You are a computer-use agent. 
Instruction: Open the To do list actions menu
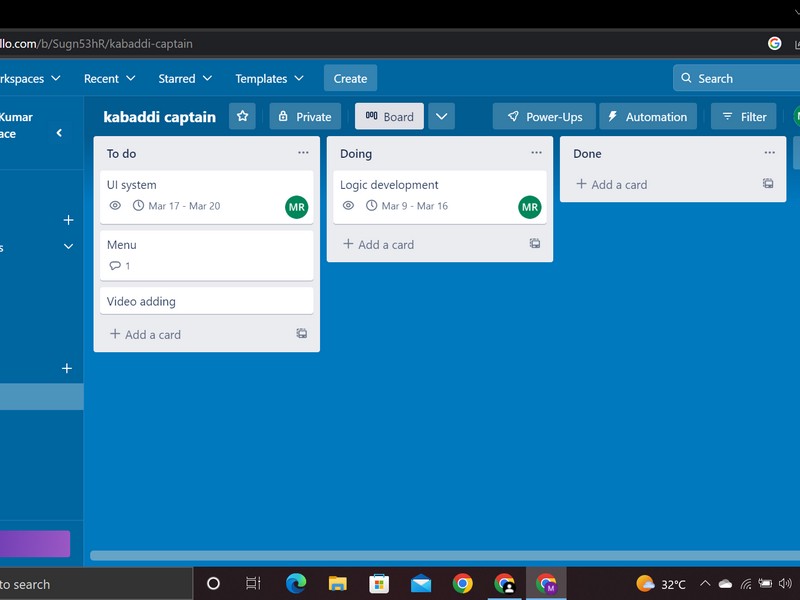pos(303,153)
